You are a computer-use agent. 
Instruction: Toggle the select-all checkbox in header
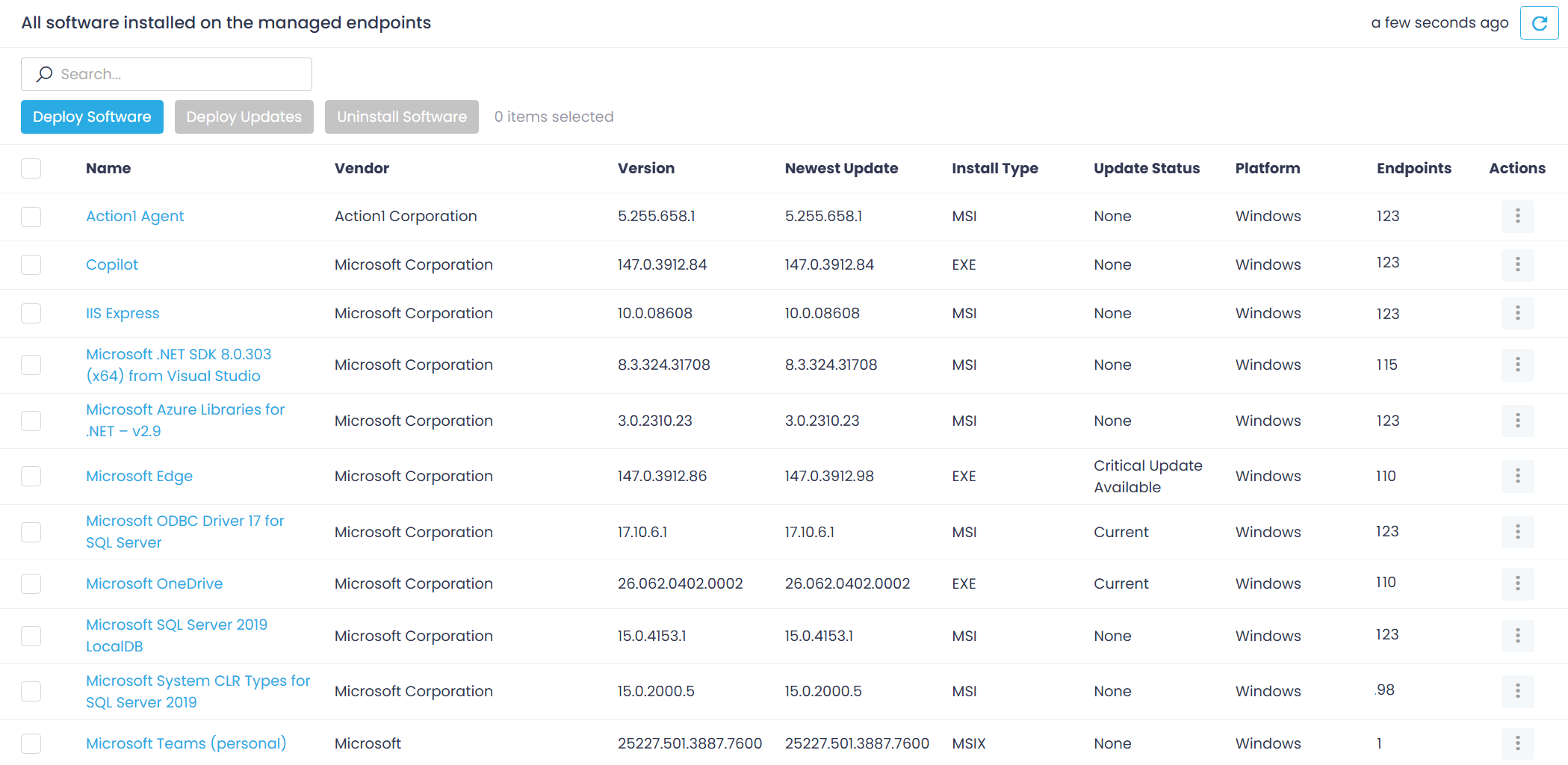(31, 168)
